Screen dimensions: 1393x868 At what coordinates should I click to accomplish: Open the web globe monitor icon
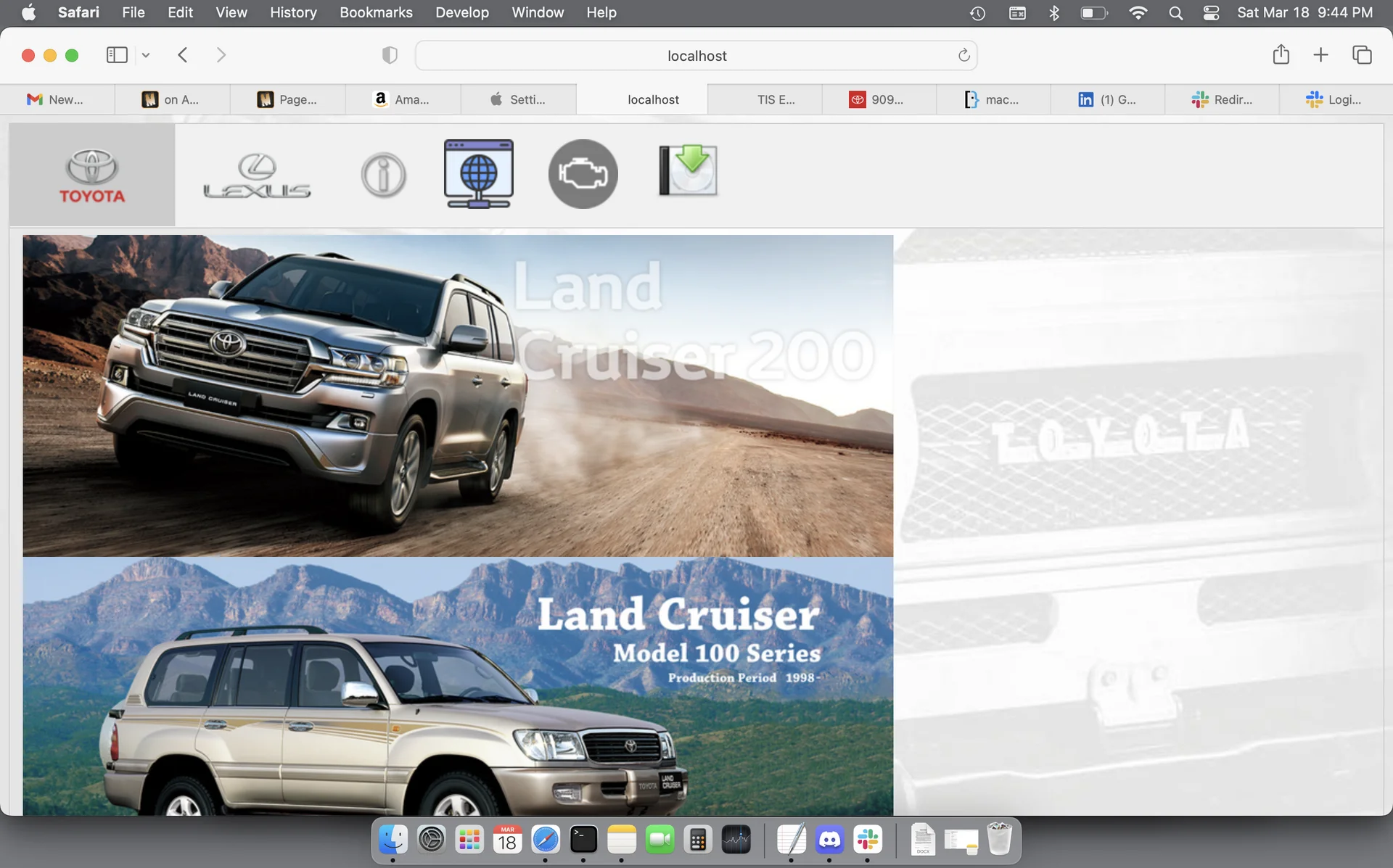[479, 174]
